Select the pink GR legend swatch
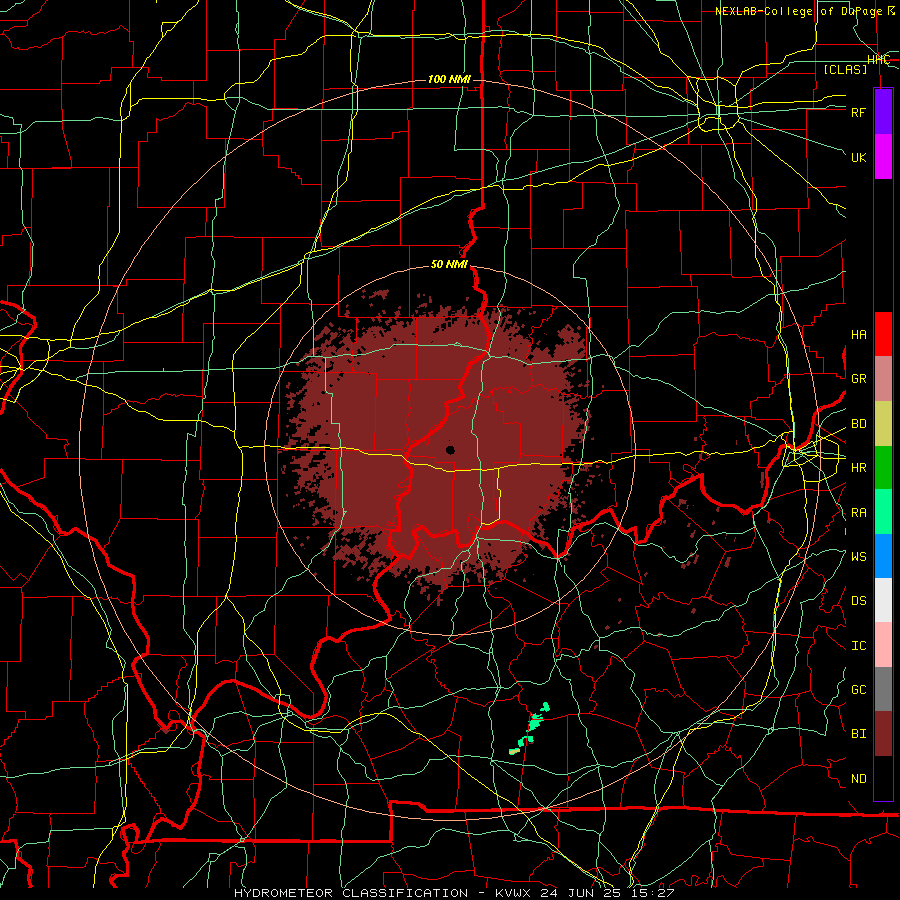The height and width of the screenshot is (900, 900). click(x=883, y=378)
